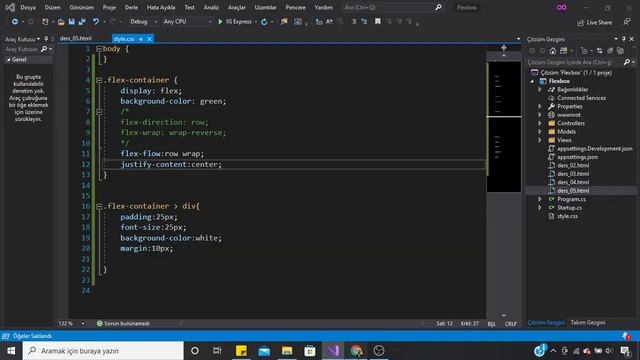Open the Mail app from the taskbar
This screenshot has width=640, height=360.
[264, 351]
